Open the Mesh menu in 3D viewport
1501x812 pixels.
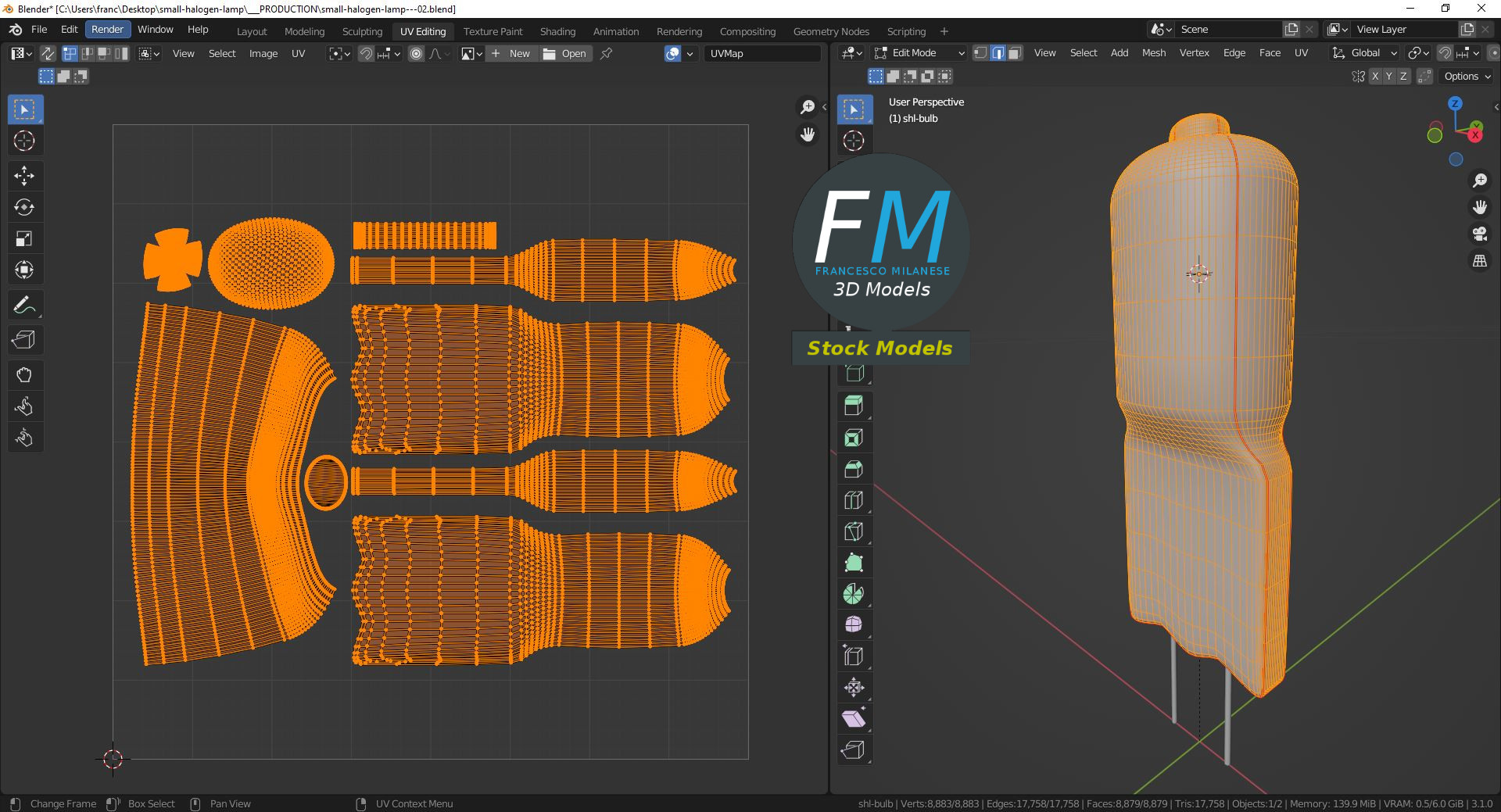coord(1153,53)
